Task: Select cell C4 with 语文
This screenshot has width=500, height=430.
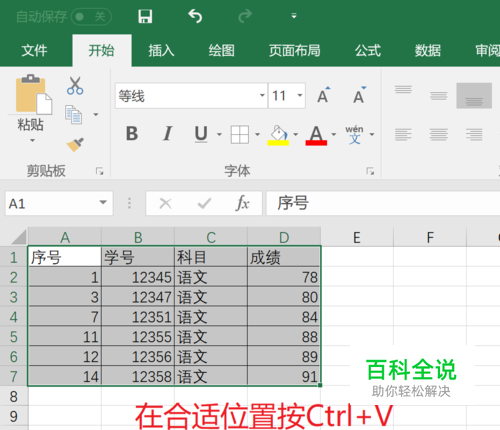Action: point(211,317)
